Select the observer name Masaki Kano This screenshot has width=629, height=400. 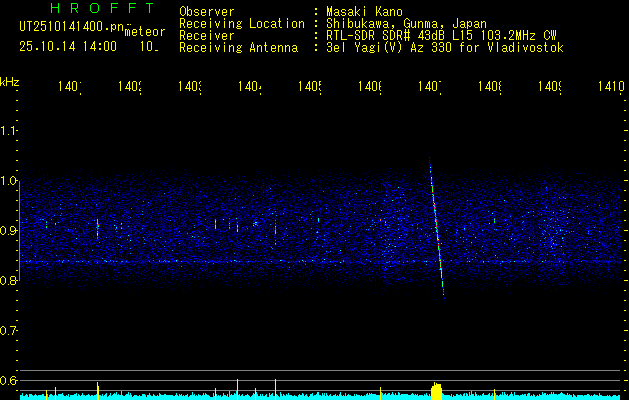pyautogui.click(x=364, y=11)
